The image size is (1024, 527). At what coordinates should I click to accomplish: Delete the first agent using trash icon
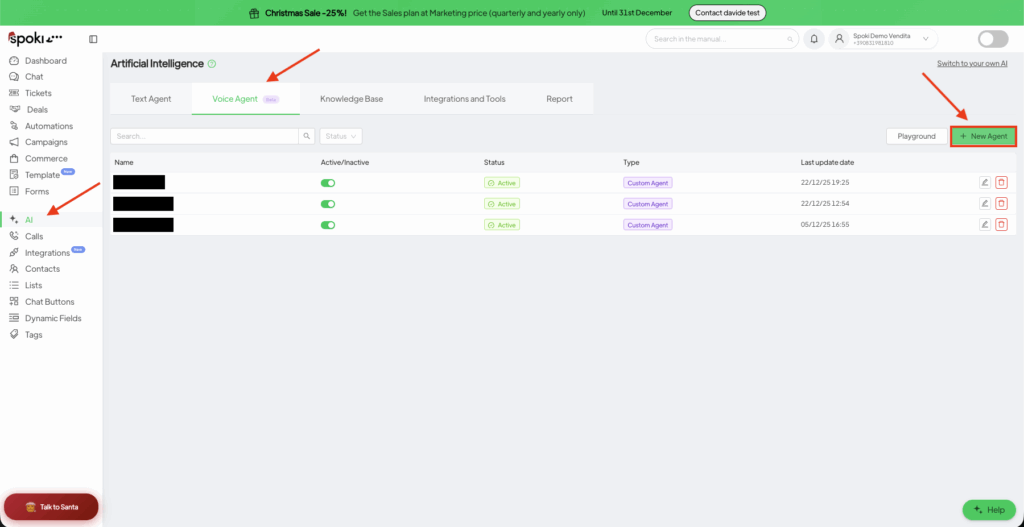click(x=1001, y=182)
